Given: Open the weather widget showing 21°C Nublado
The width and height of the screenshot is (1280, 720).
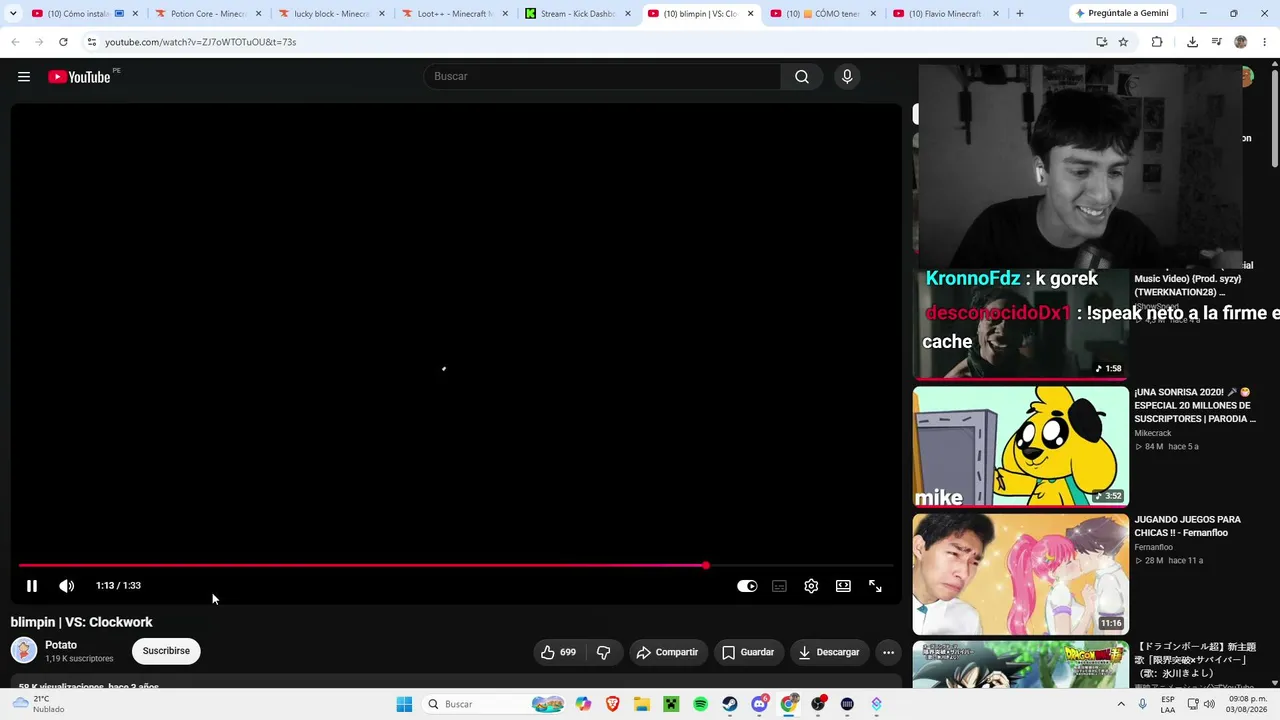Looking at the screenshot, I should (38, 704).
